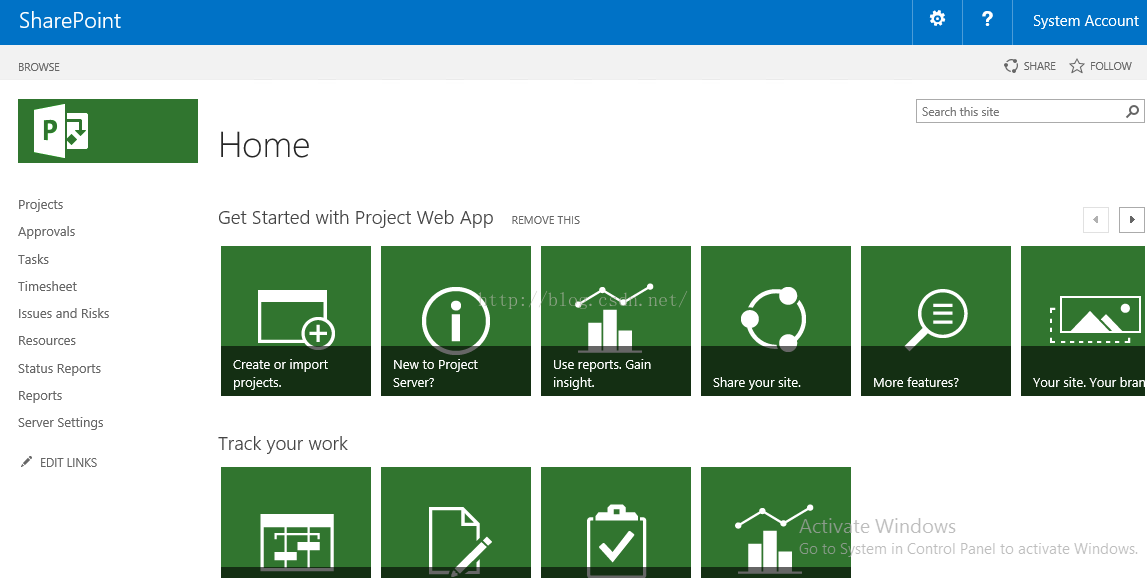1147x578 pixels.
Task: Go to Resources in the left navigation
Action: point(47,341)
